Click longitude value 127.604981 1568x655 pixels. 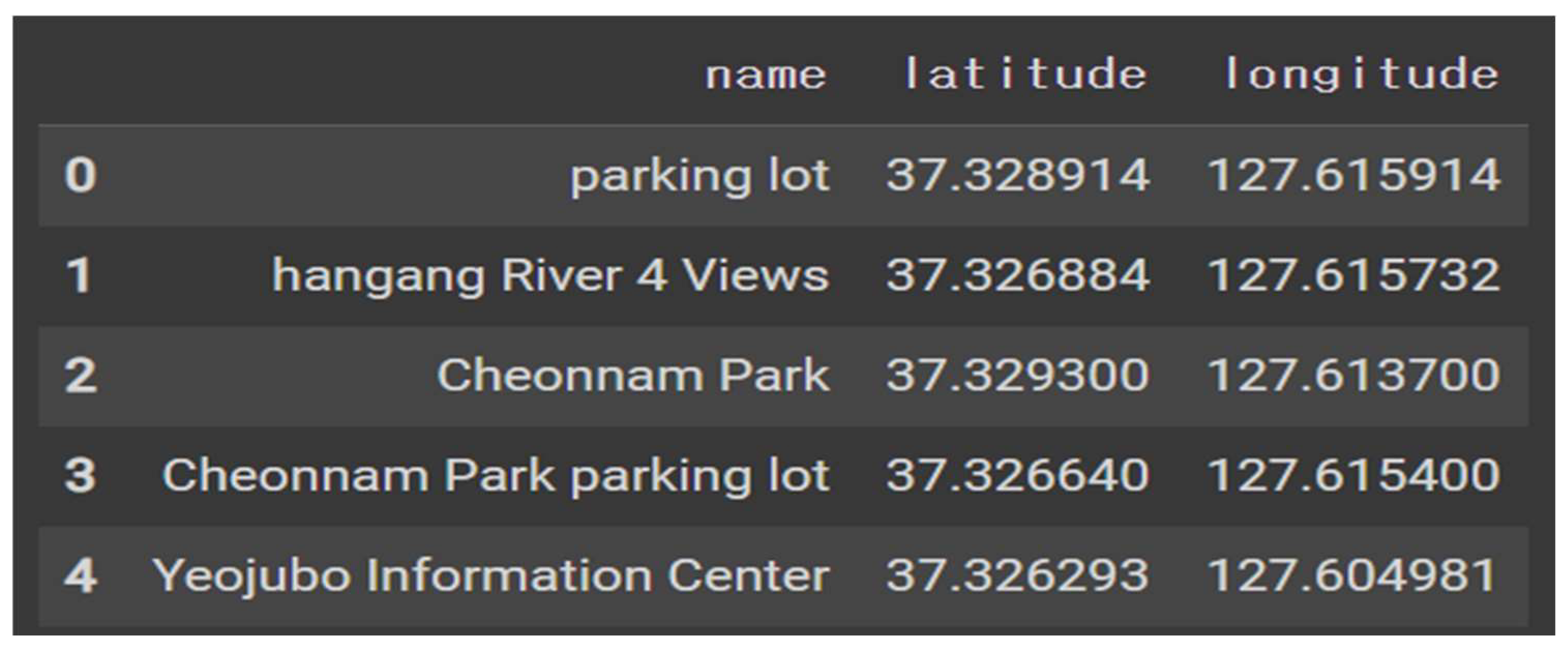[1351, 575]
